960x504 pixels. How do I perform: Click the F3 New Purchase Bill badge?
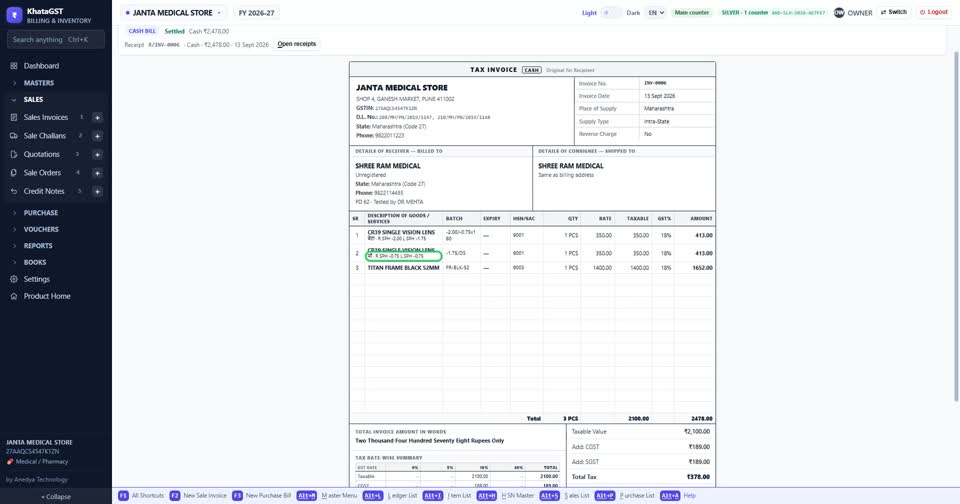click(237, 495)
